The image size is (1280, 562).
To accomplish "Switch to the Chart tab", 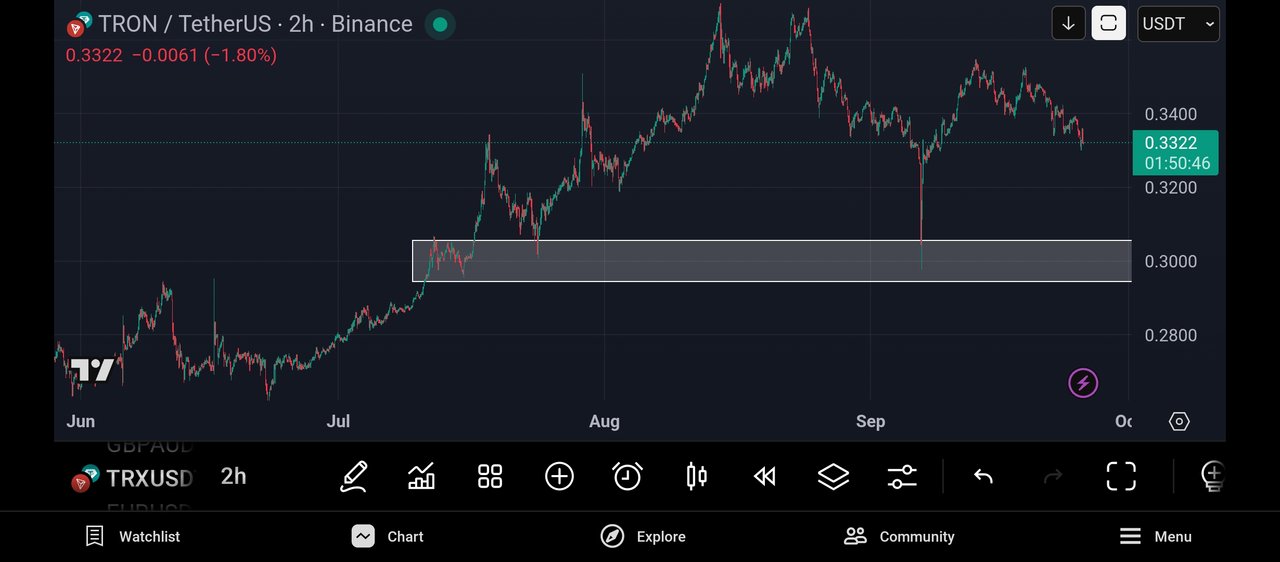I will tap(388, 537).
